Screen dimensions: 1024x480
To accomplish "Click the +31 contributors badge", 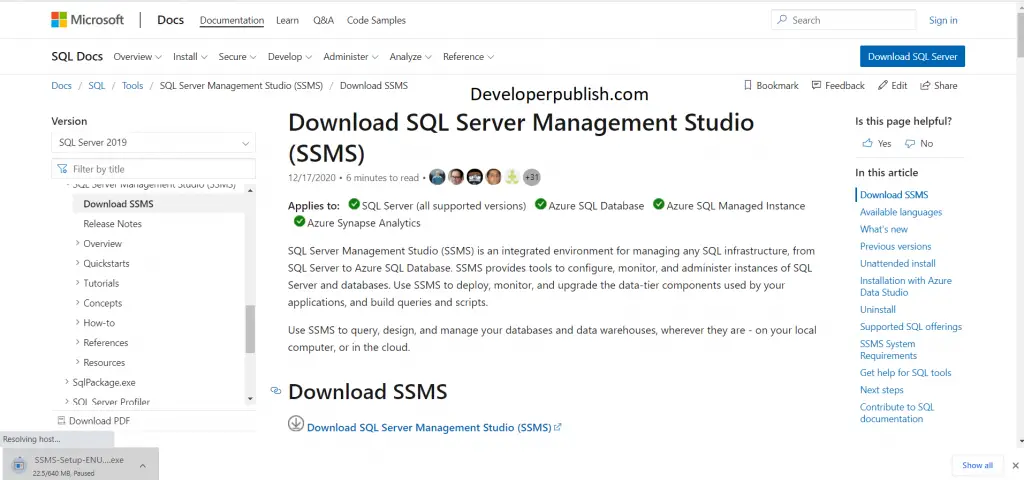I will coord(532,177).
